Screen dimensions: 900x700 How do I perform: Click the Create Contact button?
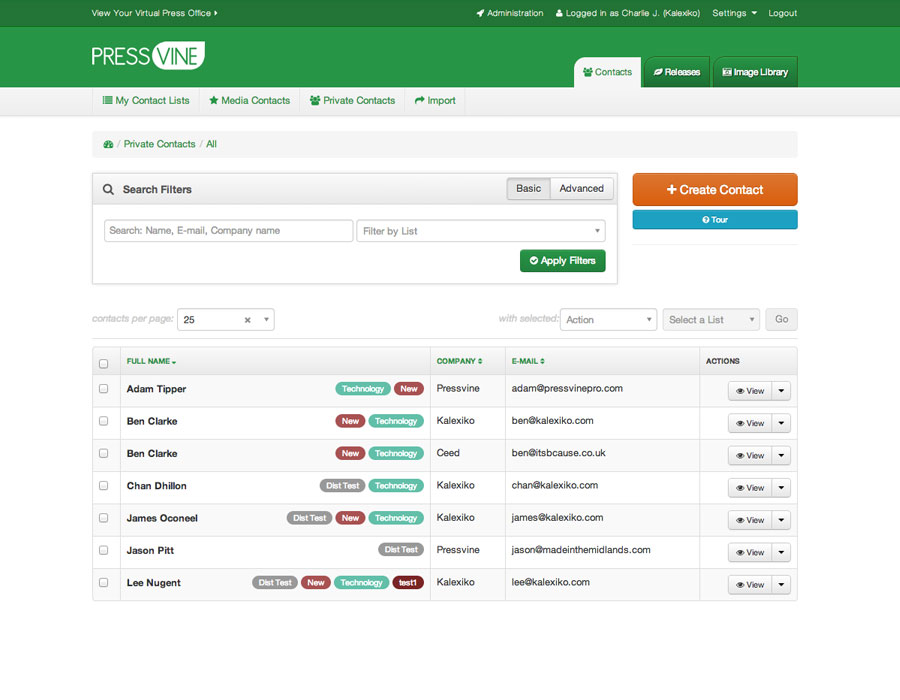[x=715, y=190]
